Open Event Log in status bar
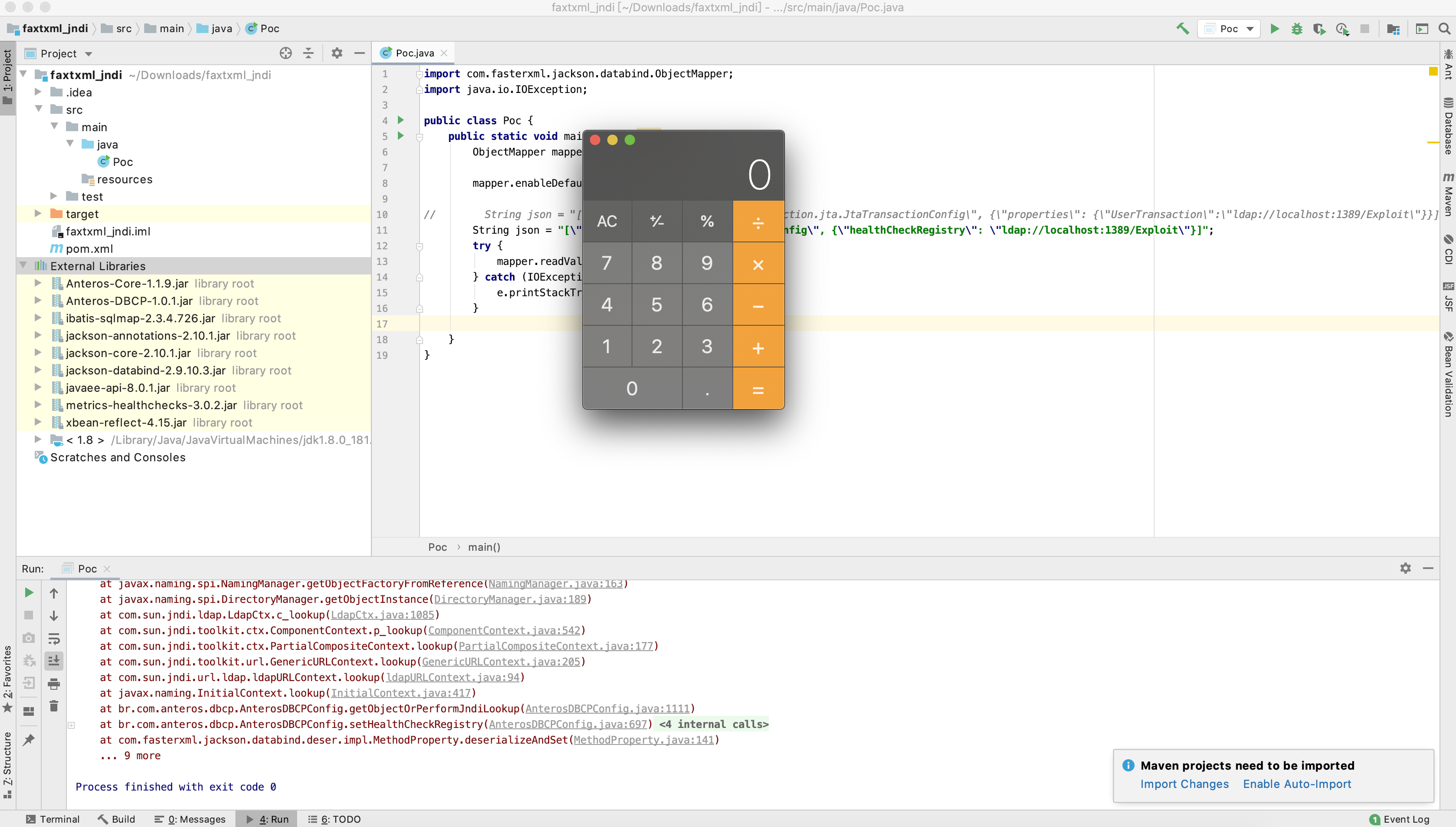This screenshot has height=827, width=1456. pos(1399,819)
